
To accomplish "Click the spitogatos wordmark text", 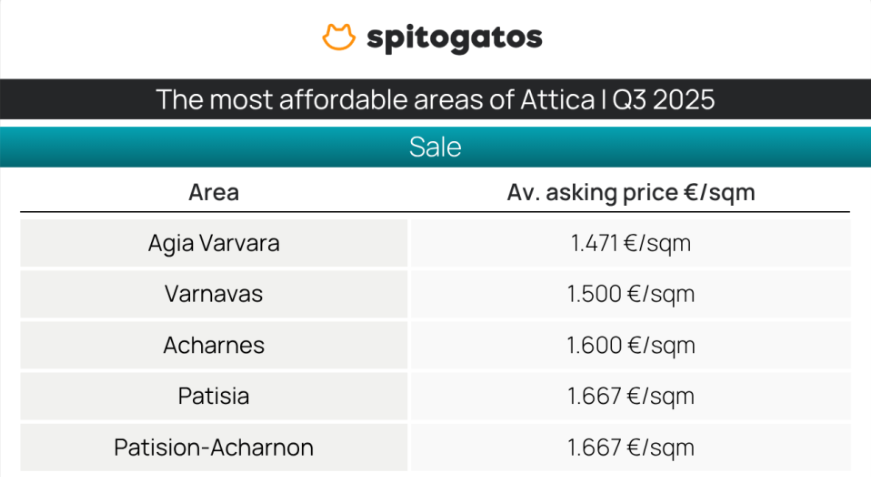I will pyautogui.click(x=454, y=38).
